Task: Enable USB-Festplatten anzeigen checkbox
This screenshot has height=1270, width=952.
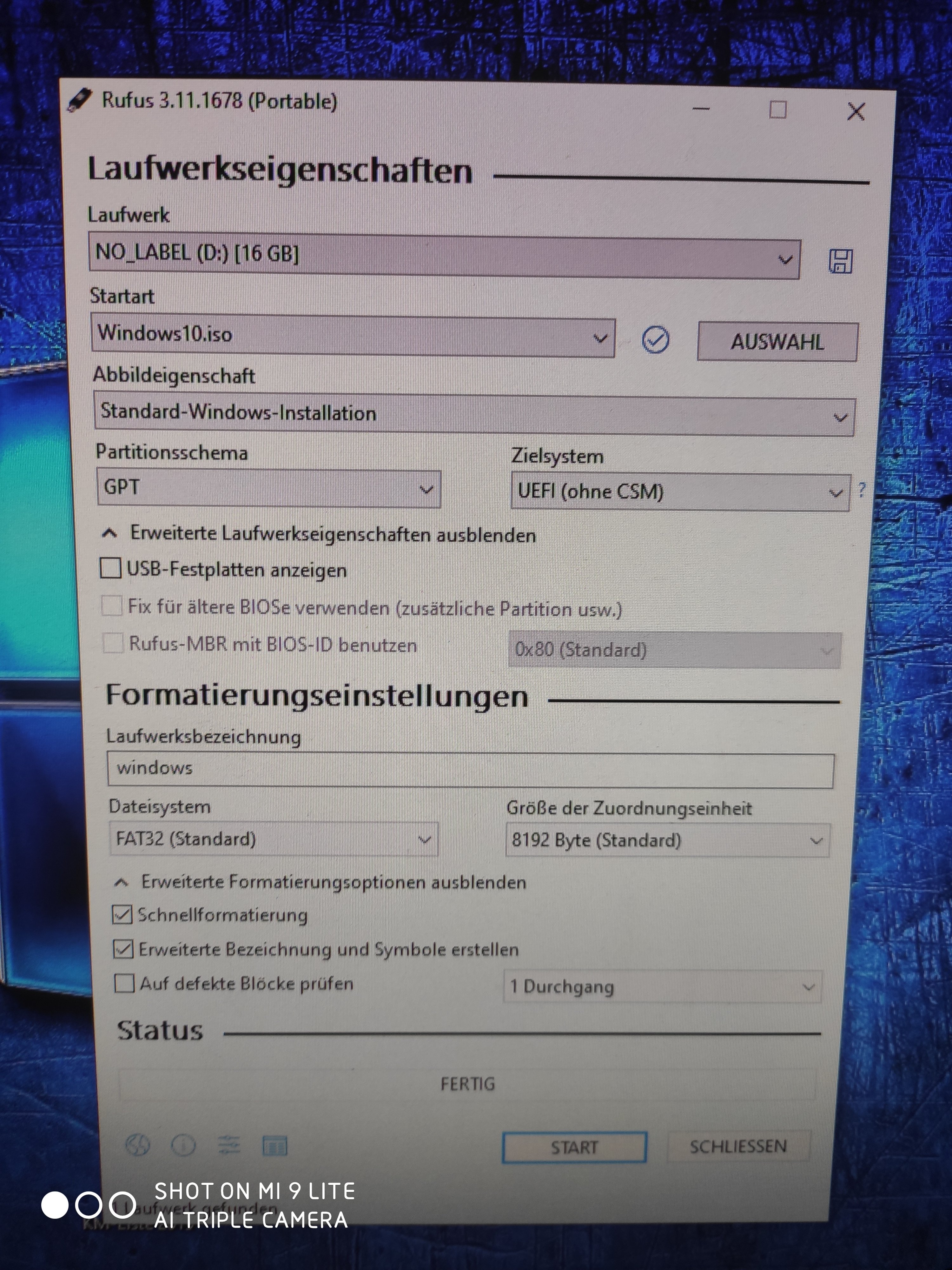Action: (x=110, y=568)
